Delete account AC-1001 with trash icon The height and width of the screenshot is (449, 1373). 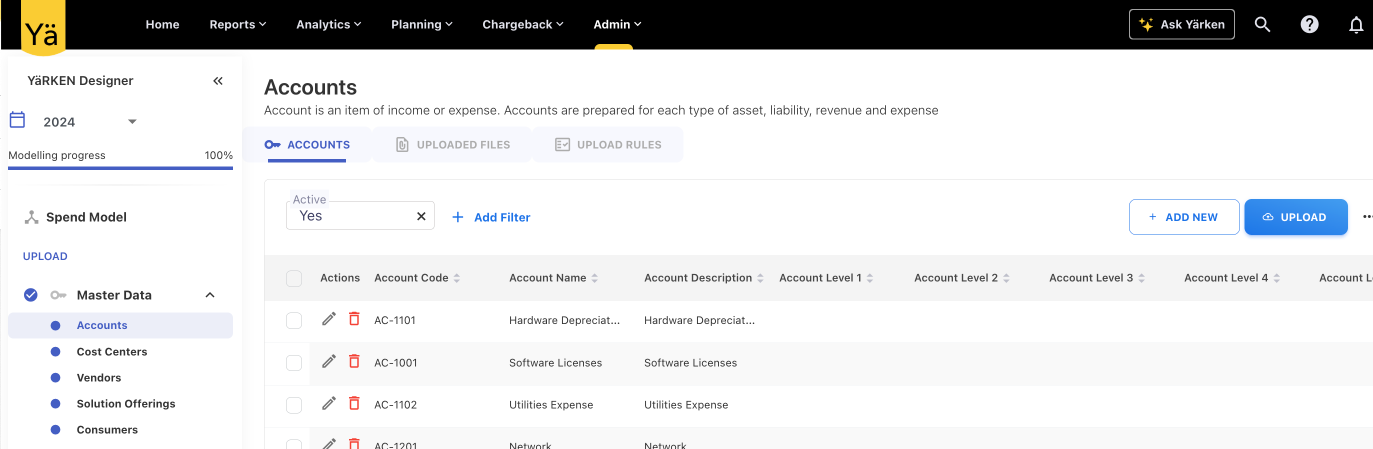[354, 361]
